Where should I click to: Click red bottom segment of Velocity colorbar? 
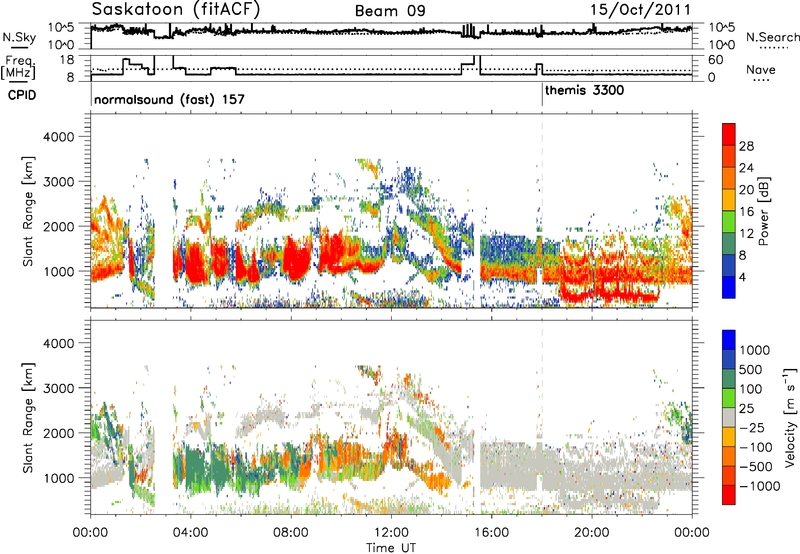pos(729,495)
